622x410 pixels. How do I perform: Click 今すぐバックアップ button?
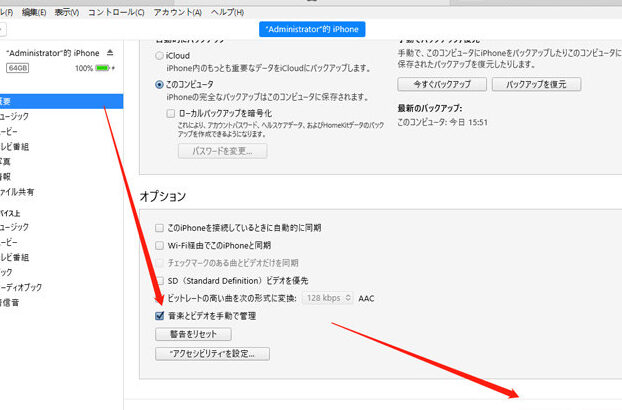pyautogui.click(x=442, y=84)
